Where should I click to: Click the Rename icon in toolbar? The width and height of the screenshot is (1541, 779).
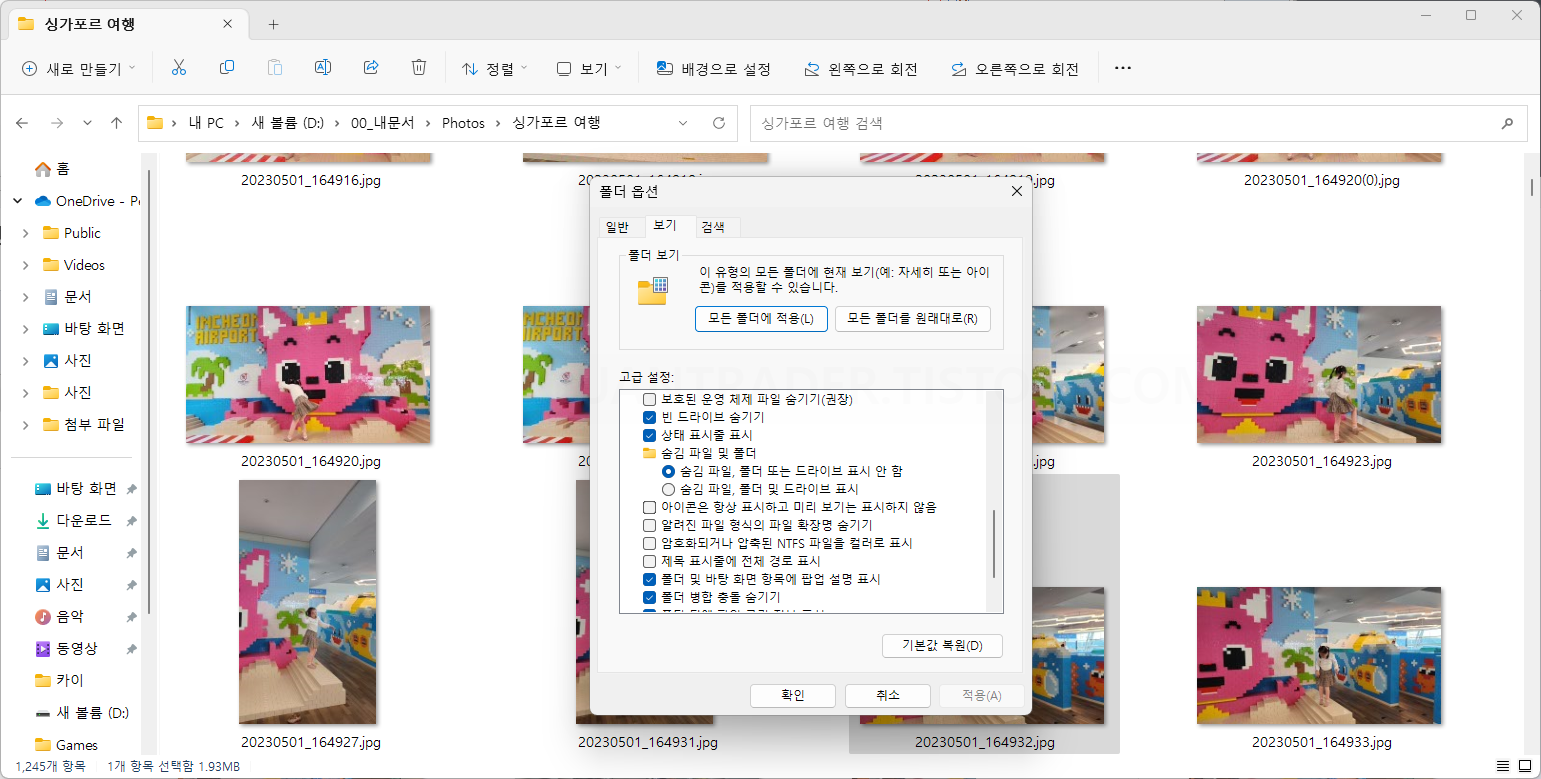pyautogui.click(x=323, y=68)
